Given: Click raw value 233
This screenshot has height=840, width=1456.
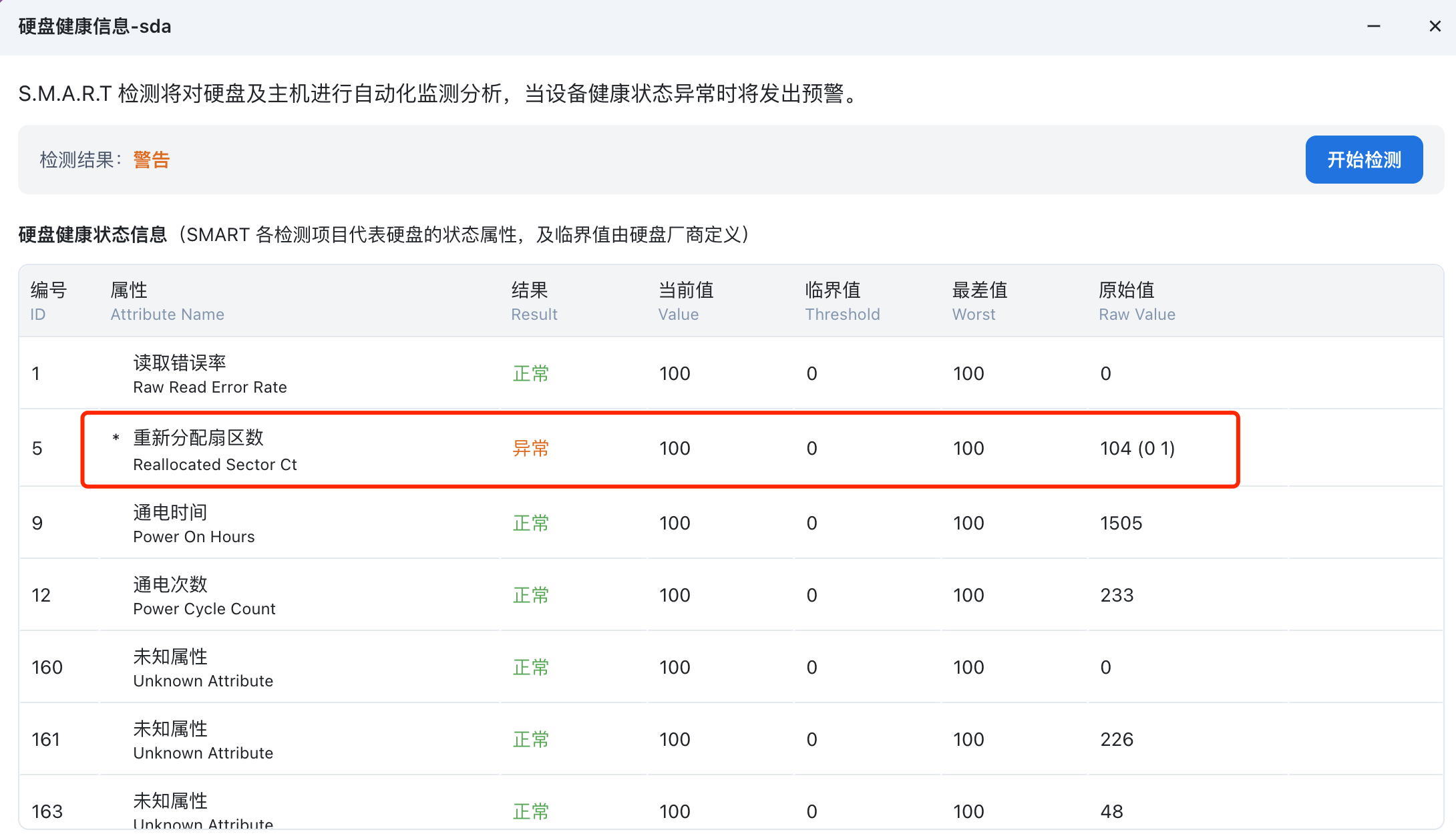Looking at the screenshot, I should point(1117,595).
